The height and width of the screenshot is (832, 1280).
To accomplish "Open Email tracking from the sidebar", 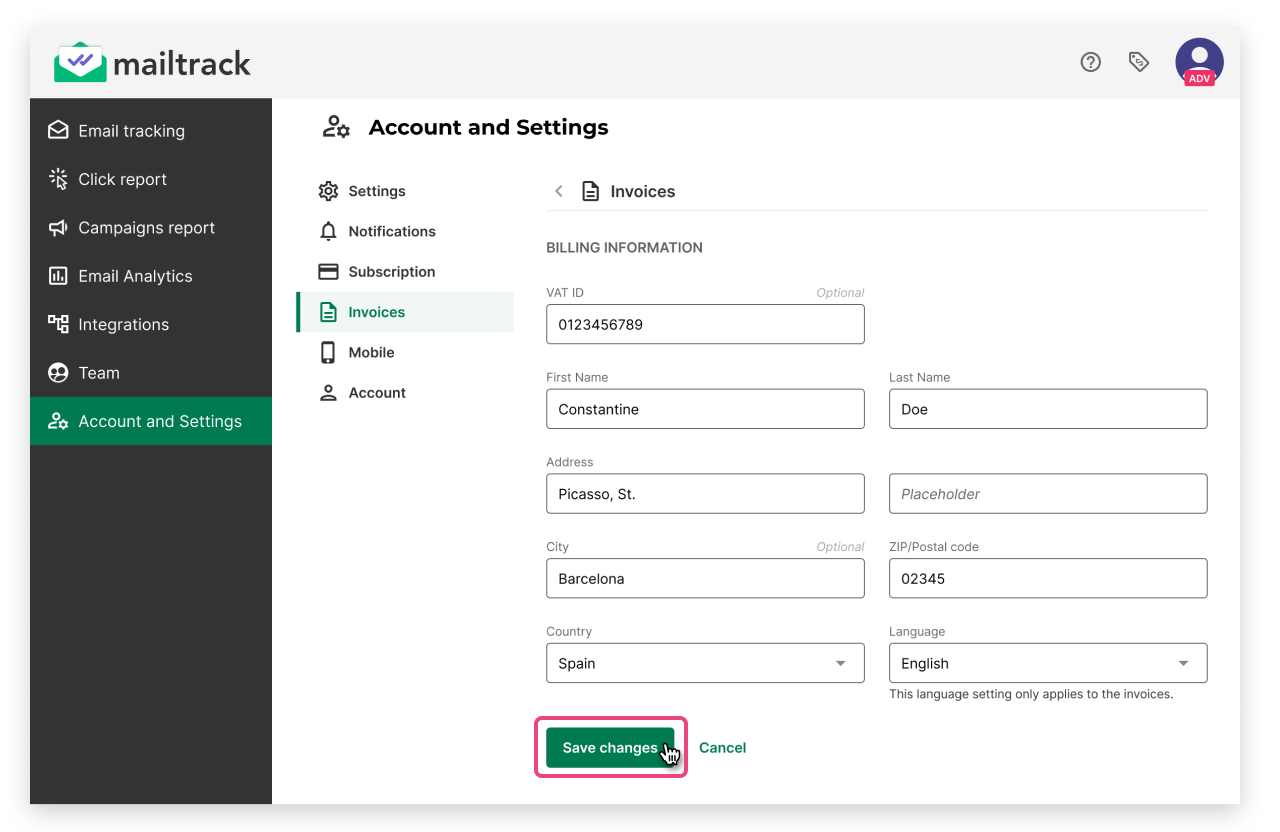I will pyautogui.click(x=131, y=131).
